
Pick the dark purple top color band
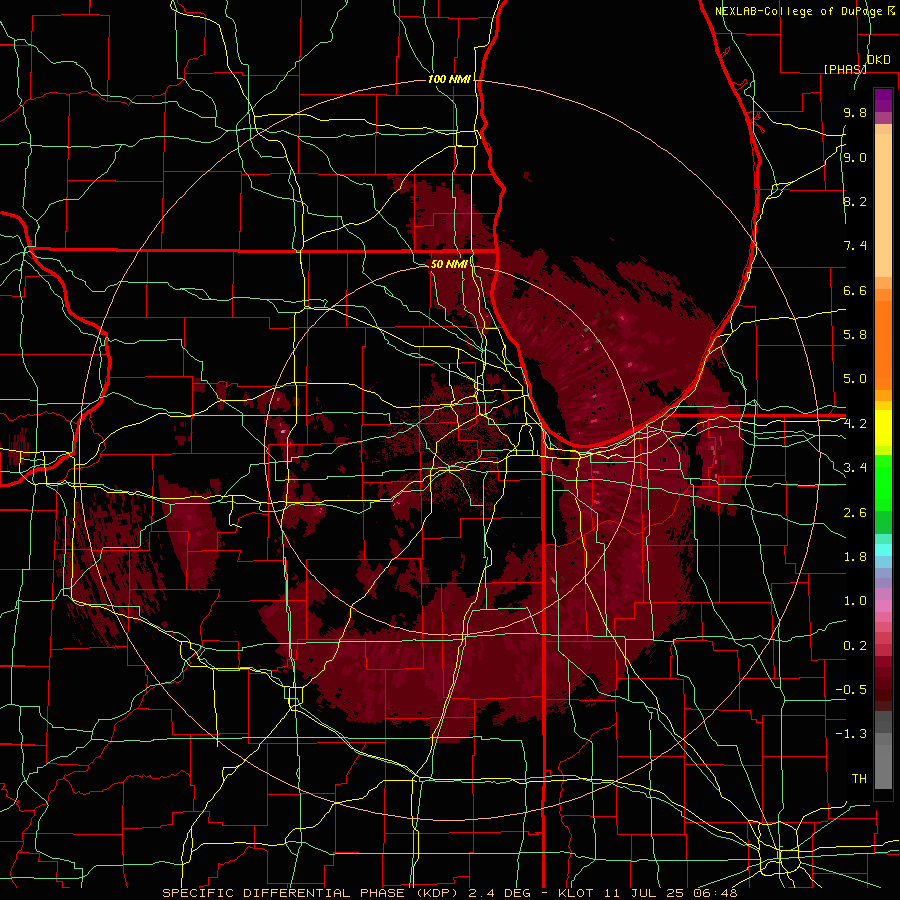point(883,100)
